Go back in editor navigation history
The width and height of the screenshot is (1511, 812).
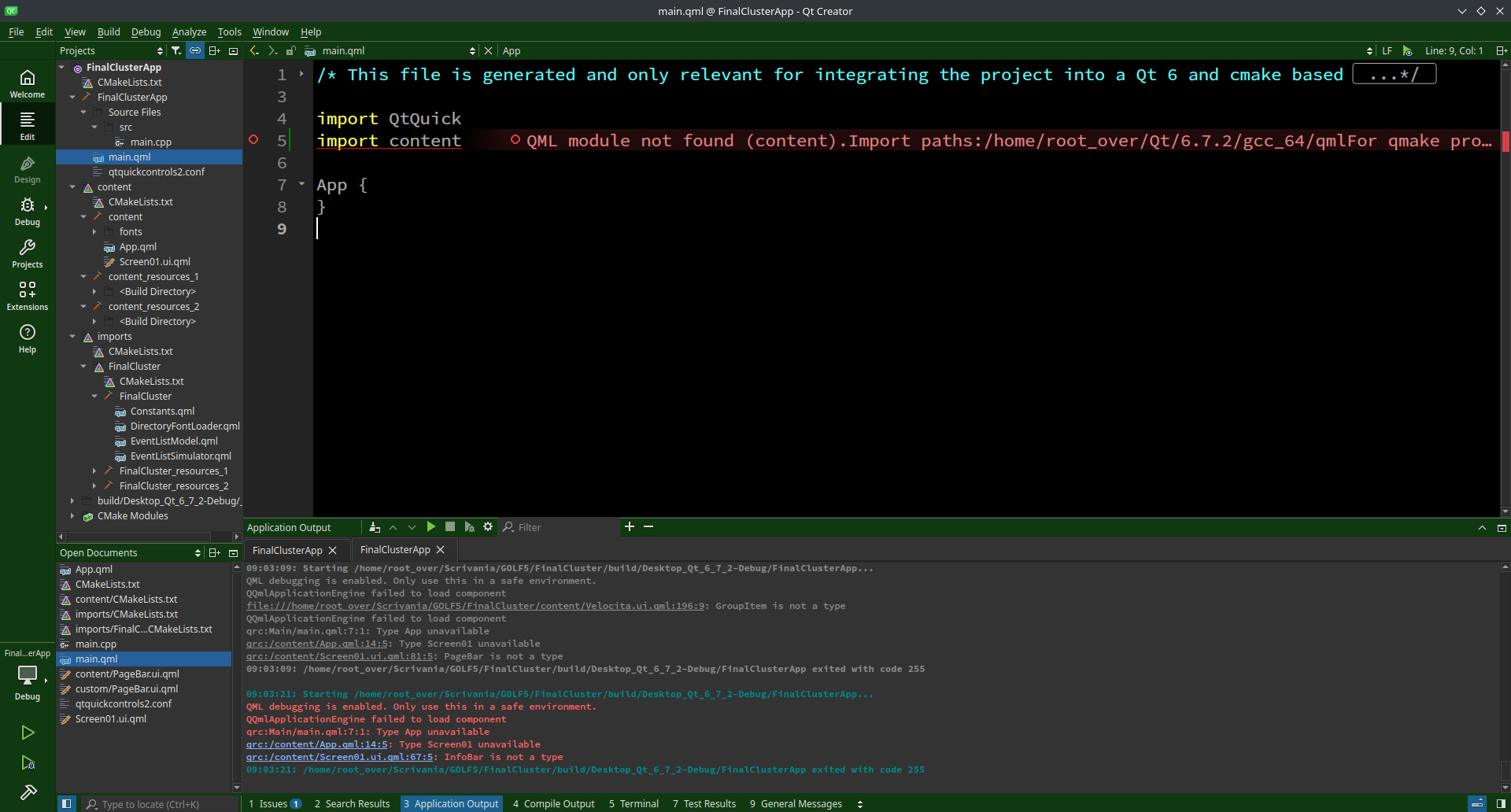coord(254,50)
